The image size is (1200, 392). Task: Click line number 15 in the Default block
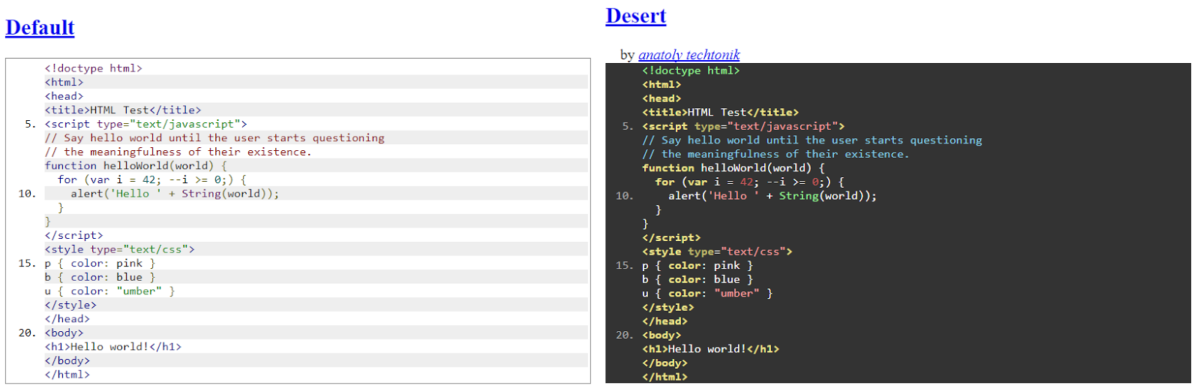(27, 263)
